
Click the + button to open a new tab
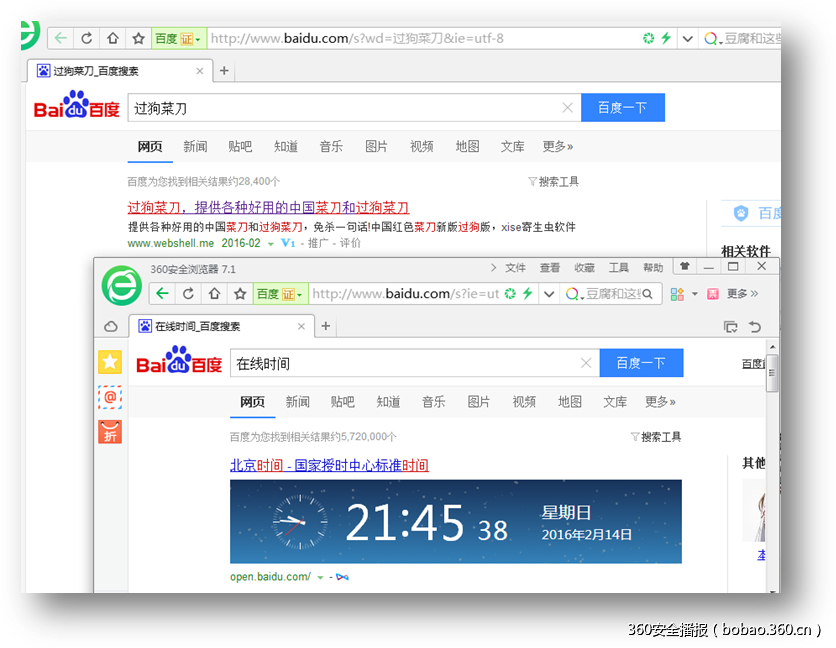pyautogui.click(x=325, y=326)
